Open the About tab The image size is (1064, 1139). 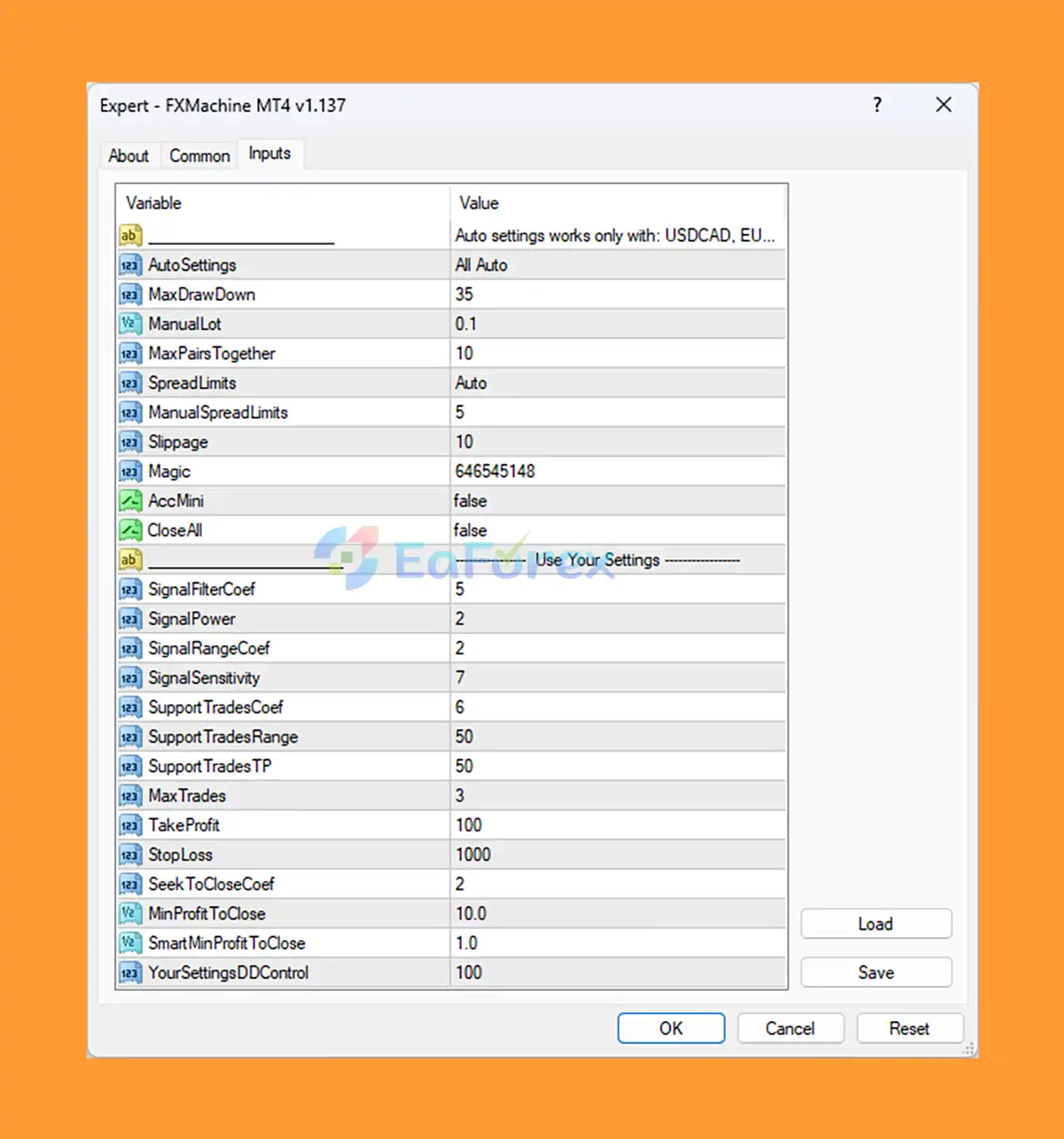[x=129, y=155]
